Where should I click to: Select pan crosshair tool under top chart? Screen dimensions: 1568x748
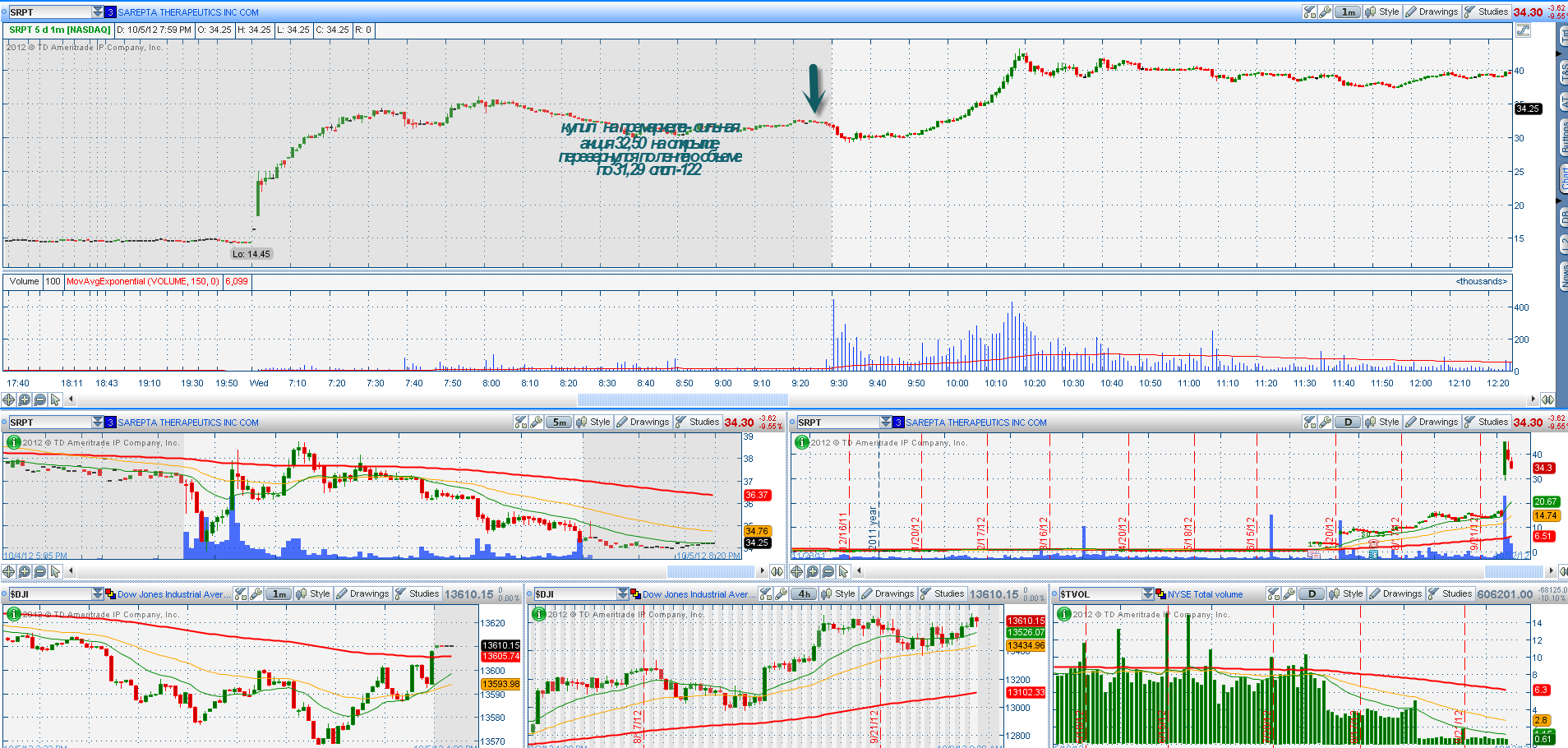click(x=9, y=399)
